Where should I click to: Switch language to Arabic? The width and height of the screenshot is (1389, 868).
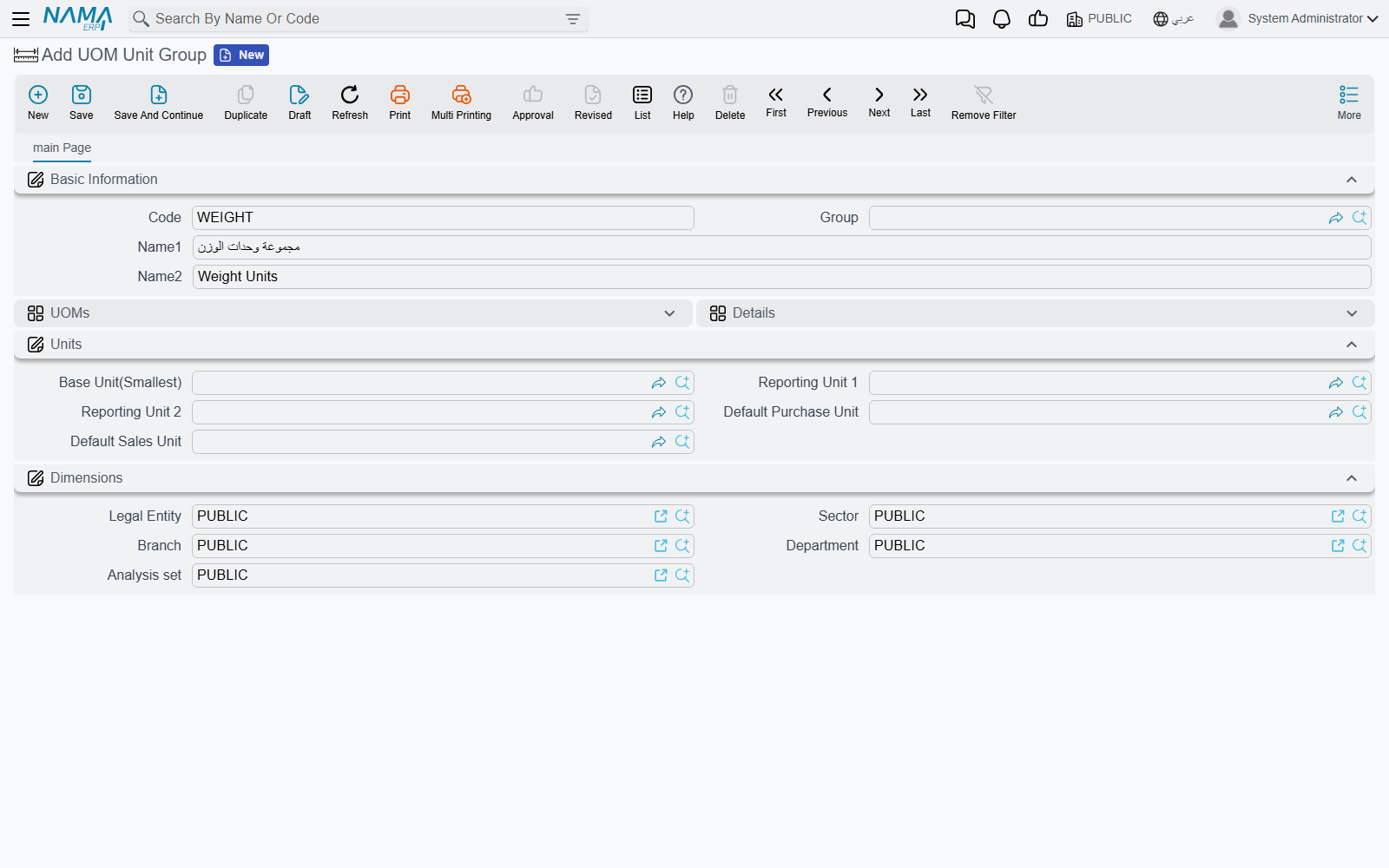pyautogui.click(x=1174, y=19)
